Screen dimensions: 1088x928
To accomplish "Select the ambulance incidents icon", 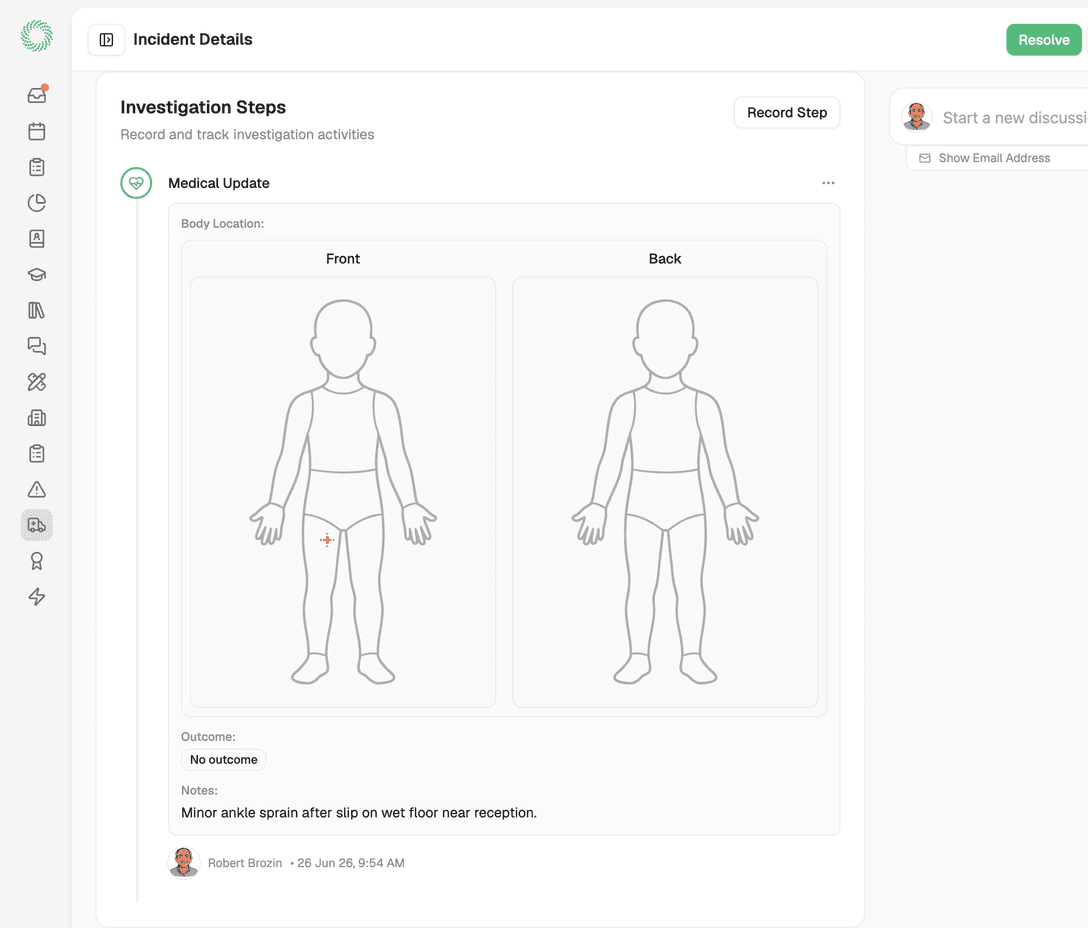I will (37, 525).
